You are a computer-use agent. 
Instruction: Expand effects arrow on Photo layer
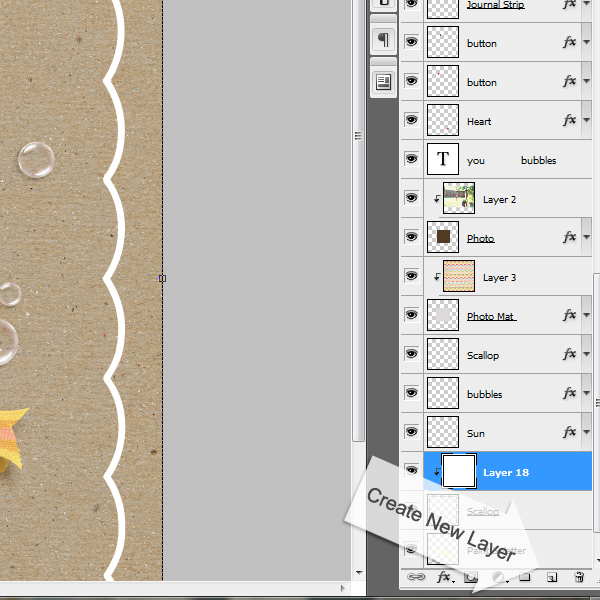click(x=587, y=237)
